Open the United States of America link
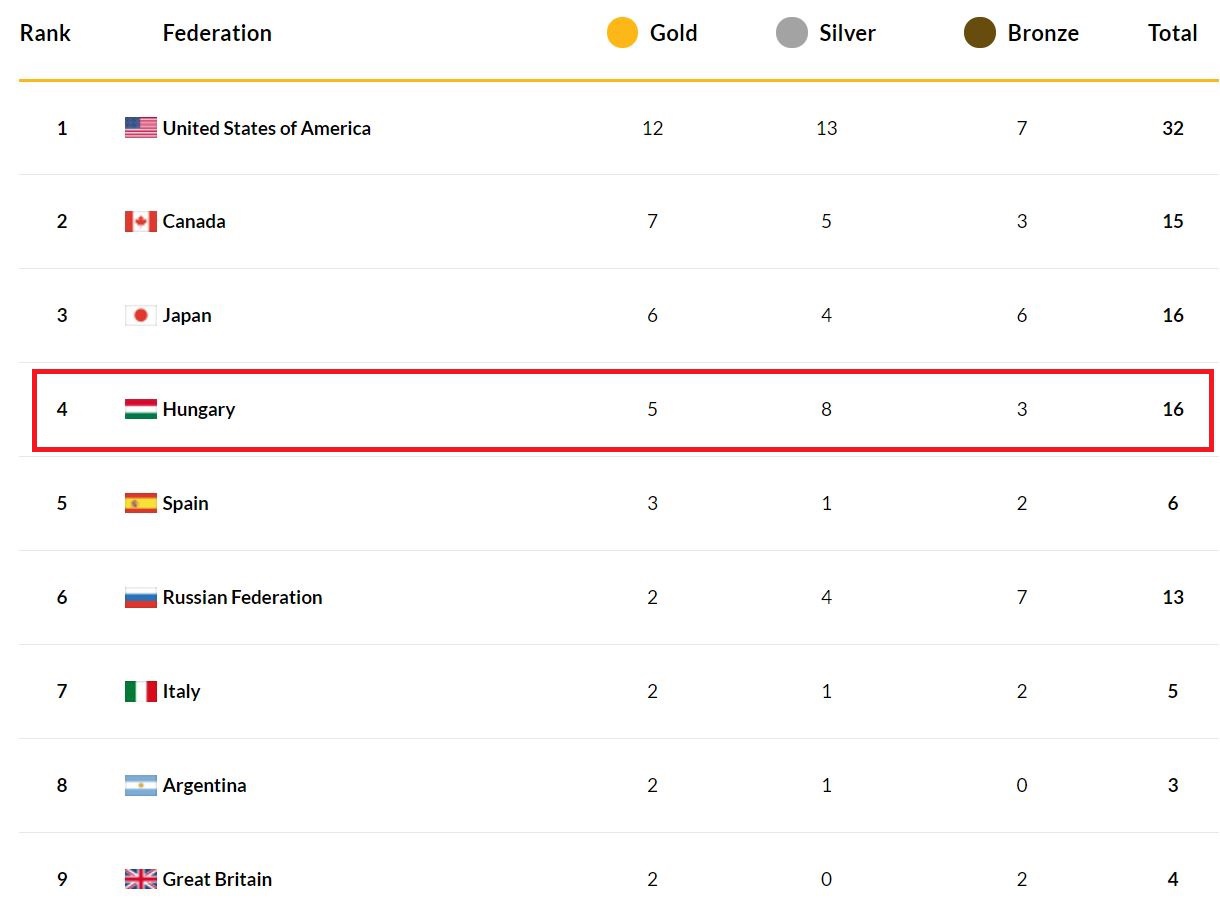This screenshot has width=1220, height=921. click(x=266, y=128)
